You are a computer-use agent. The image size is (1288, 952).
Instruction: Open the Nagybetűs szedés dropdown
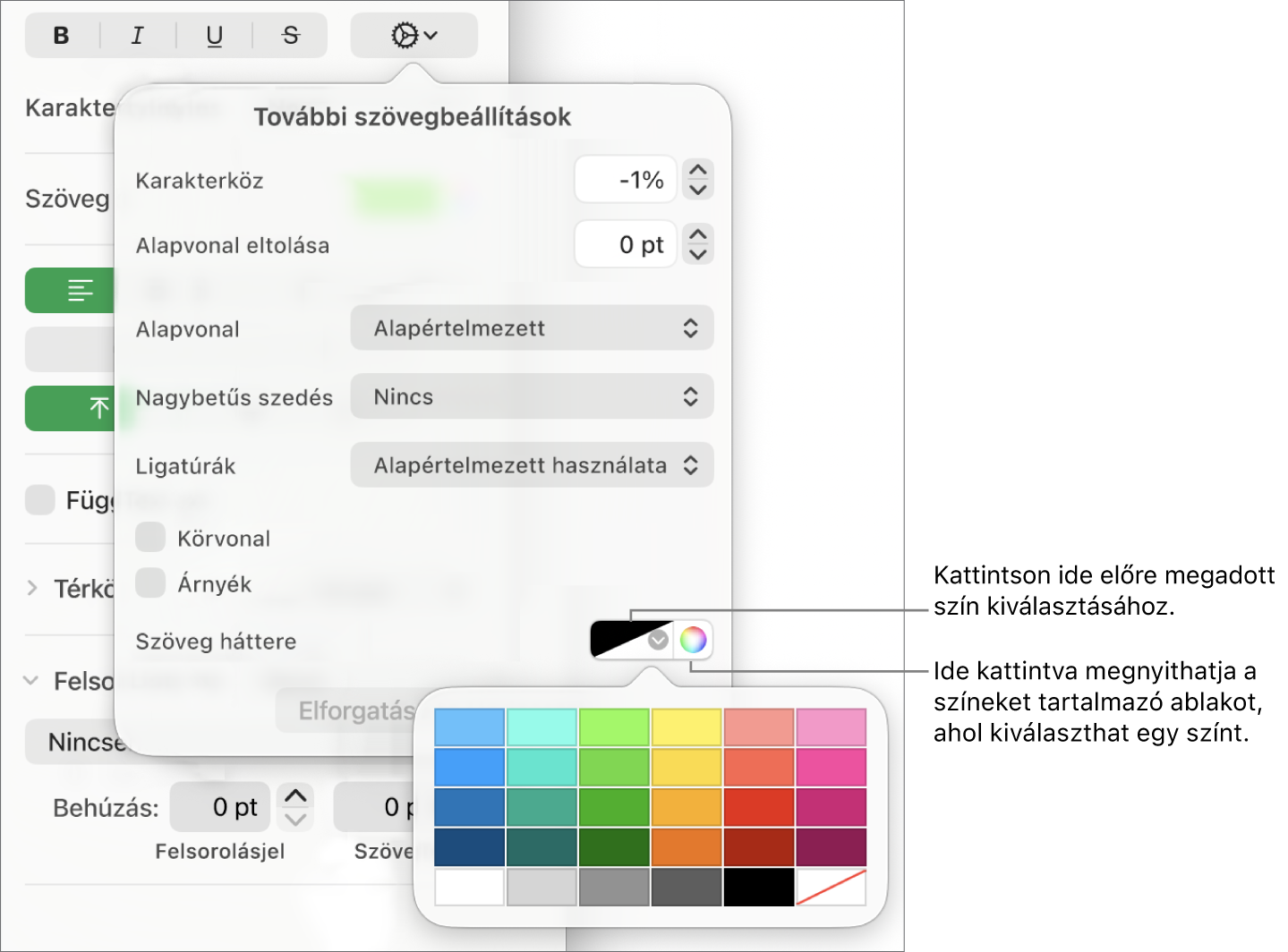(532, 396)
